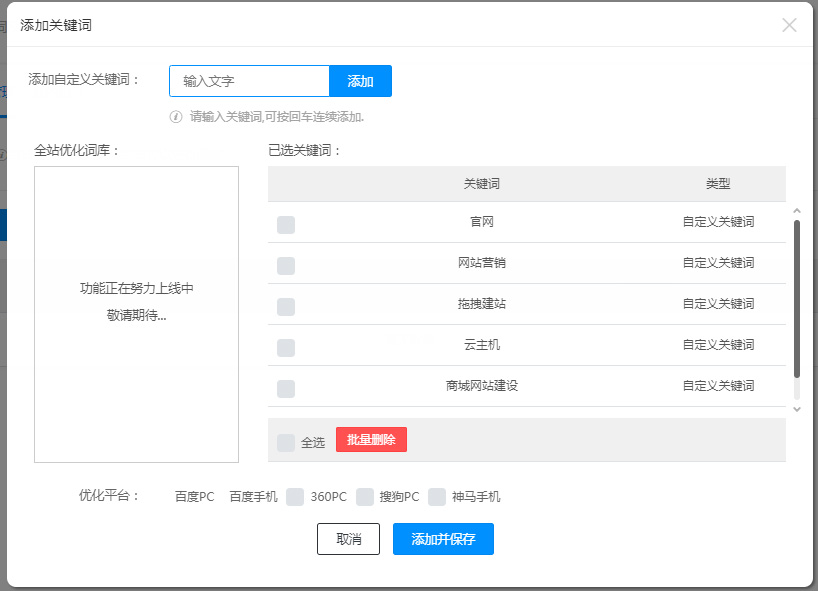Click the scrollbar down arrow in keyword list
This screenshot has width=818, height=591.
tap(797, 409)
